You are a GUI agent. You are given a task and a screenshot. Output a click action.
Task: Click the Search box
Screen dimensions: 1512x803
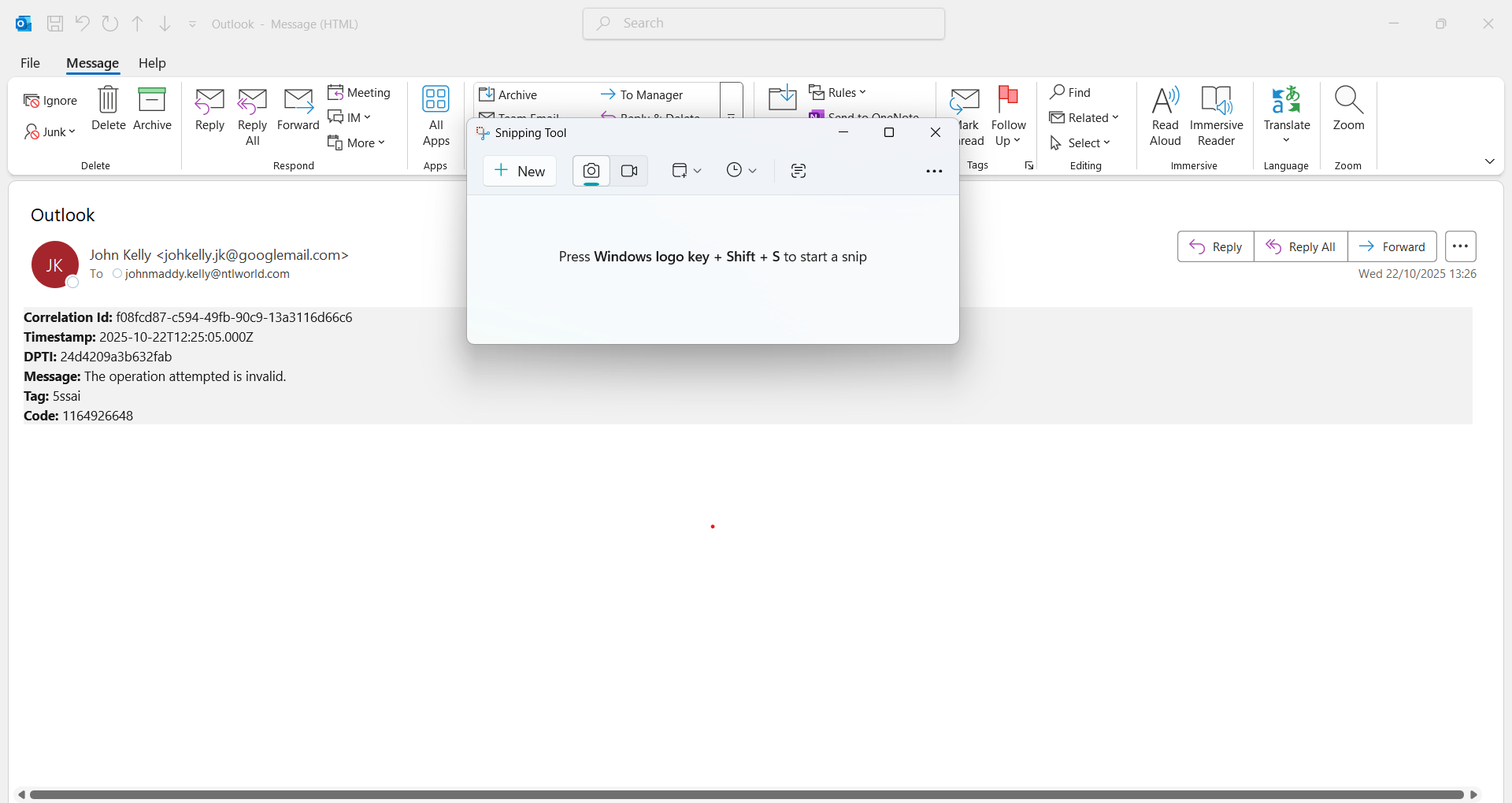point(764,24)
